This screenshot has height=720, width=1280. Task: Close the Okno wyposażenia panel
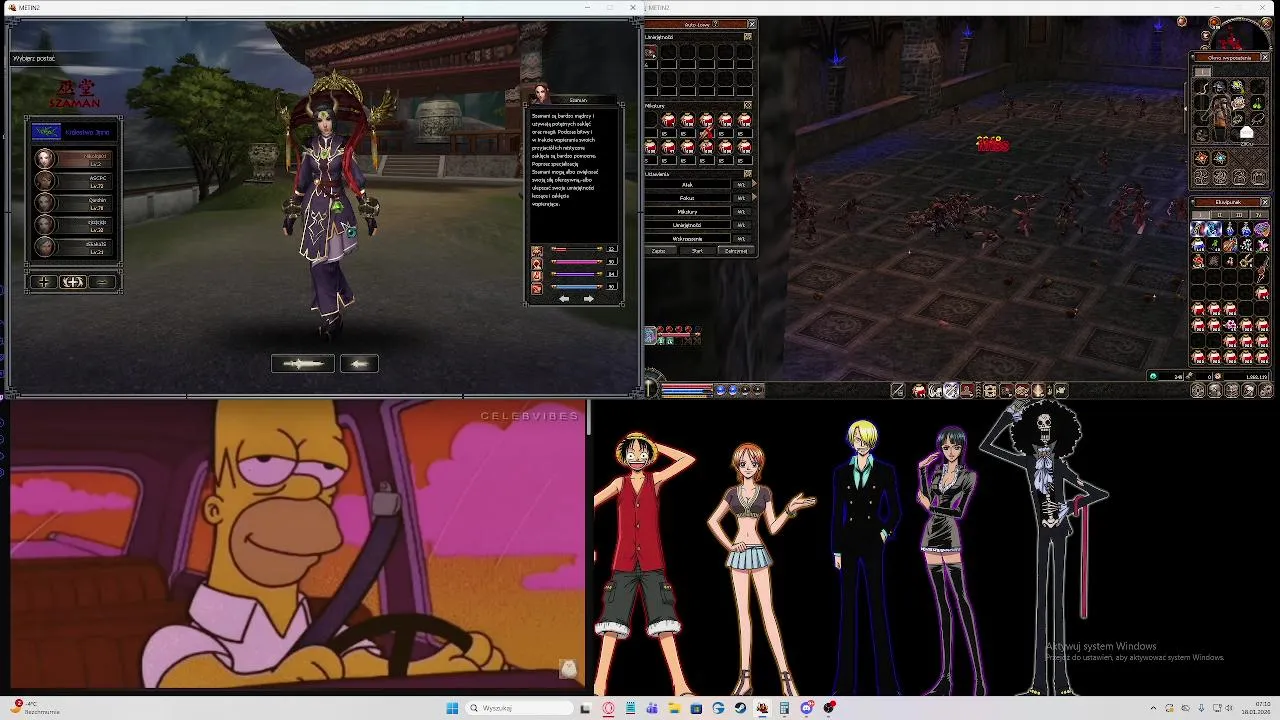tap(1265, 57)
